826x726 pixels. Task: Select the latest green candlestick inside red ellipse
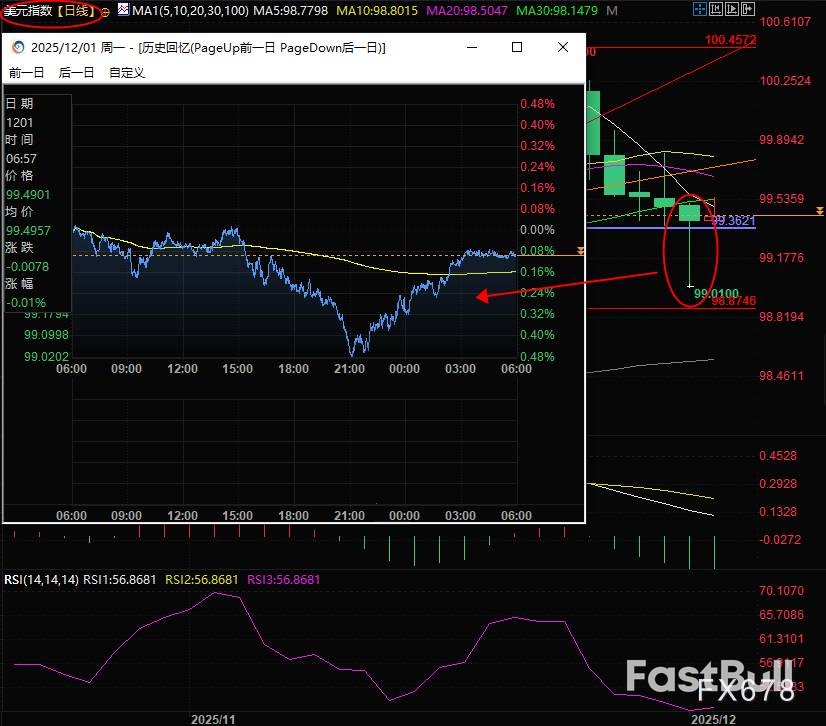click(690, 212)
